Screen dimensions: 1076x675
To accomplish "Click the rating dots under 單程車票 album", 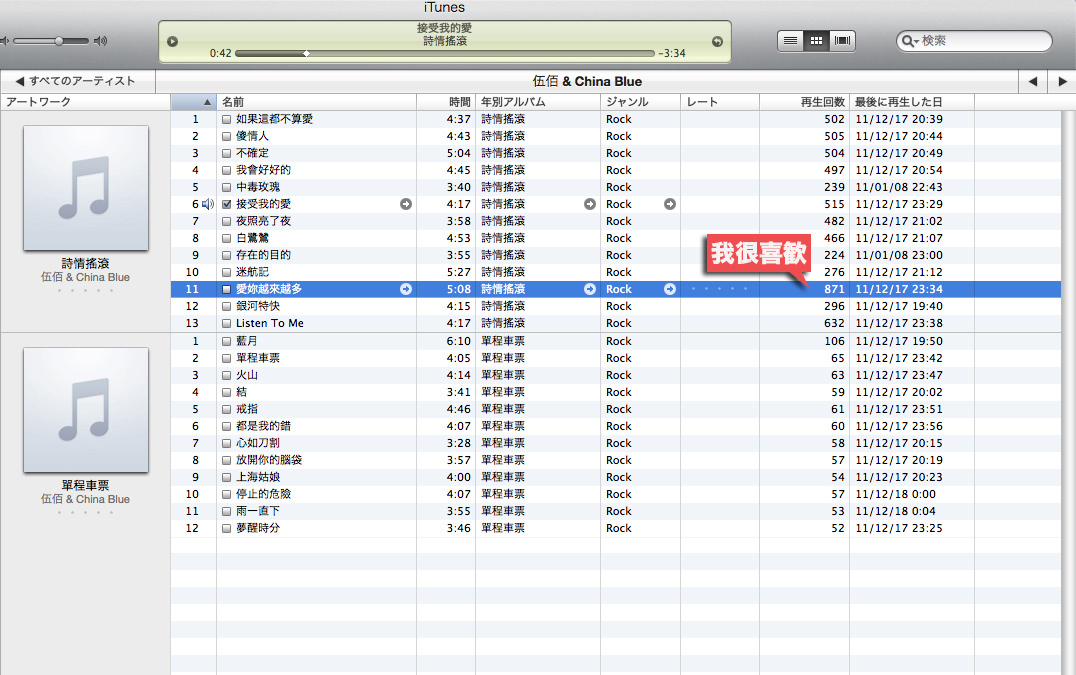I will pos(85,512).
